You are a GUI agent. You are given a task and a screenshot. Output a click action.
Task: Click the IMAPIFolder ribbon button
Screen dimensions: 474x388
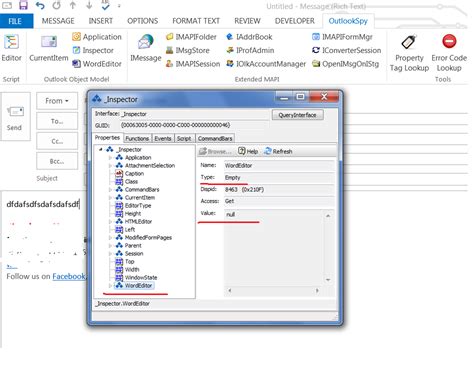(x=191, y=37)
